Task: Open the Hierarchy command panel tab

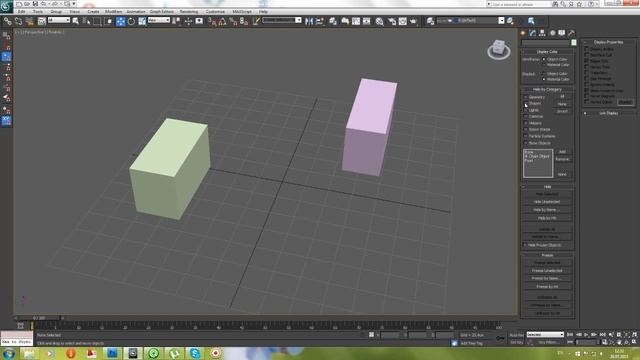Action: point(542,33)
